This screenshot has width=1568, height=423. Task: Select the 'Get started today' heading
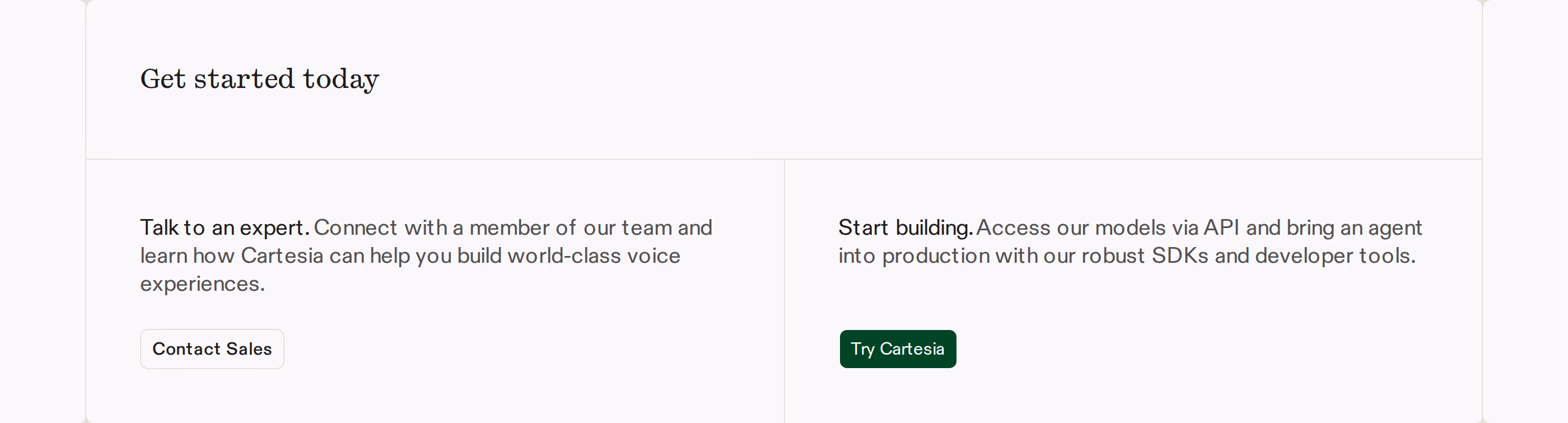pos(260,80)
